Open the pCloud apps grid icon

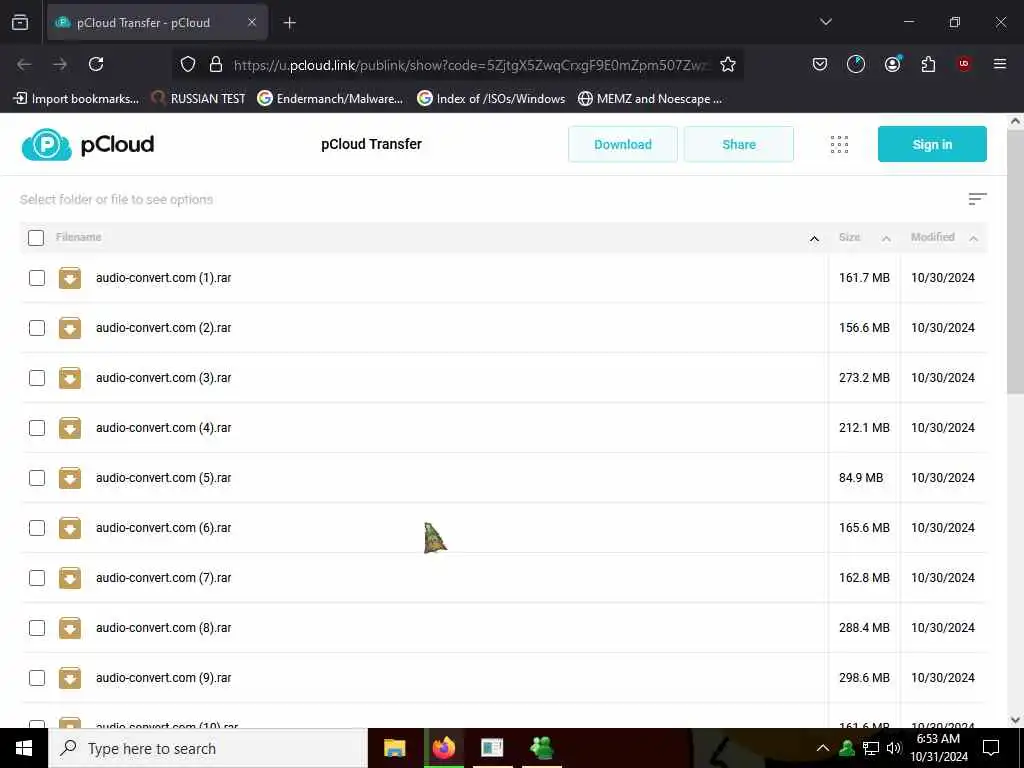click(x=839, y=144)
